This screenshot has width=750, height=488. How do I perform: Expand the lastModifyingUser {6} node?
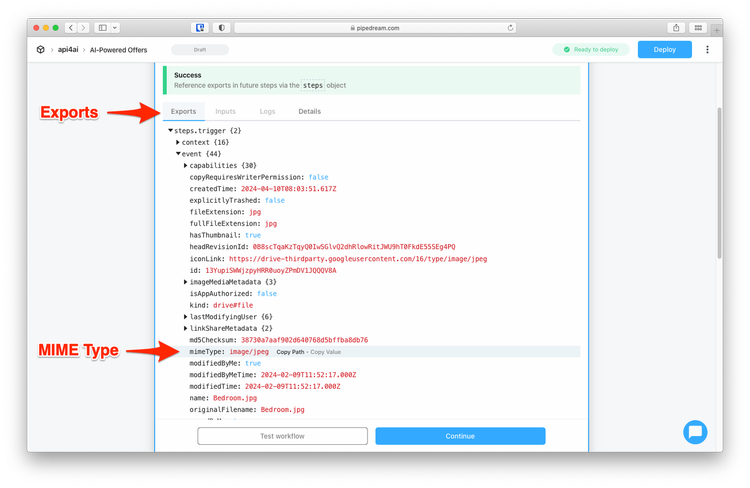tap(186, 317)
